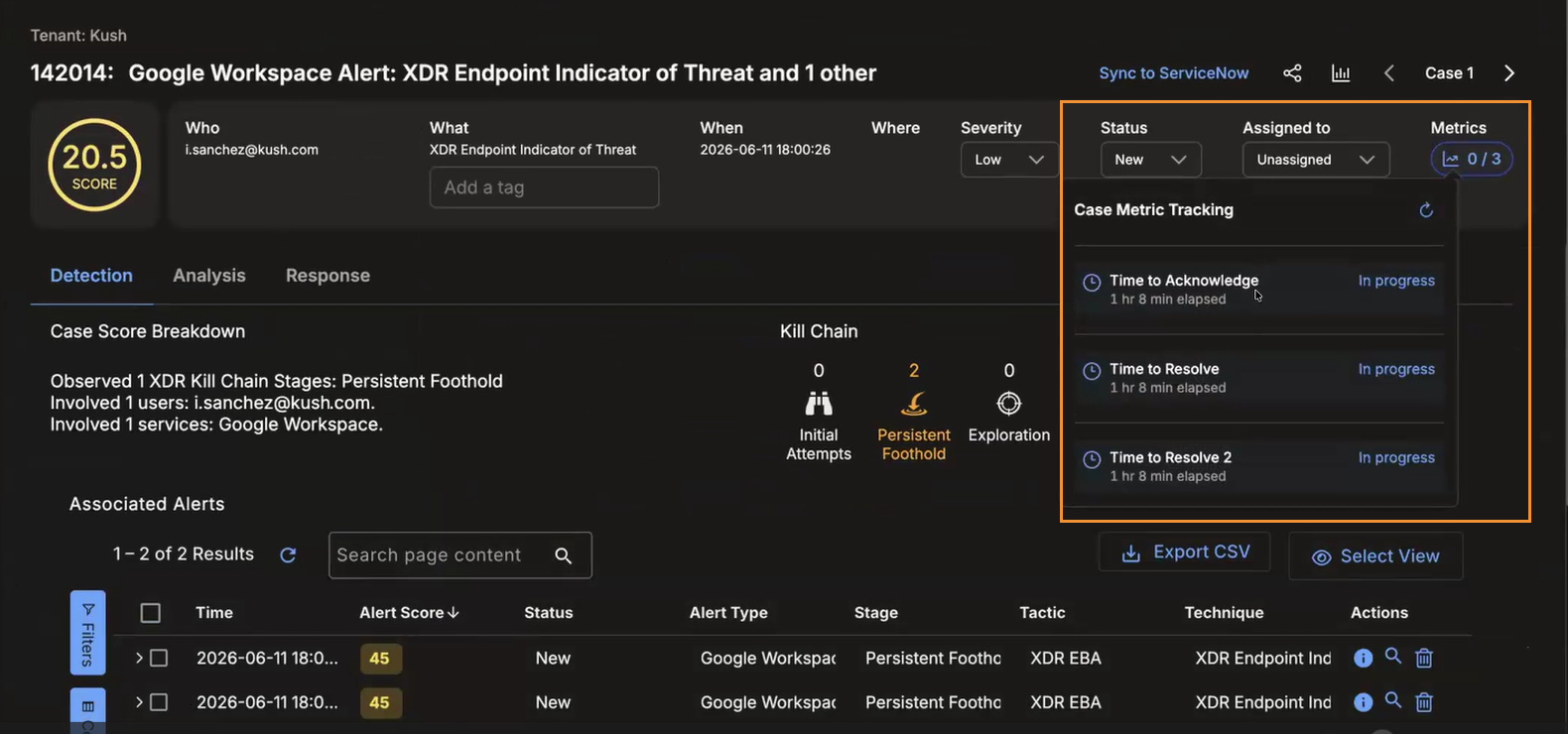Open the Severity dropdown showing Low
1568x734 pixels.
pyautogui.click(x=1009, y=160)
